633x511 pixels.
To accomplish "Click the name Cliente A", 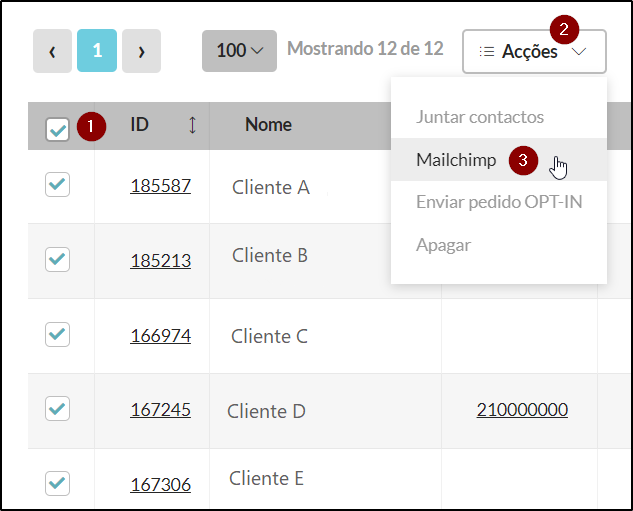I will [271, 188].
